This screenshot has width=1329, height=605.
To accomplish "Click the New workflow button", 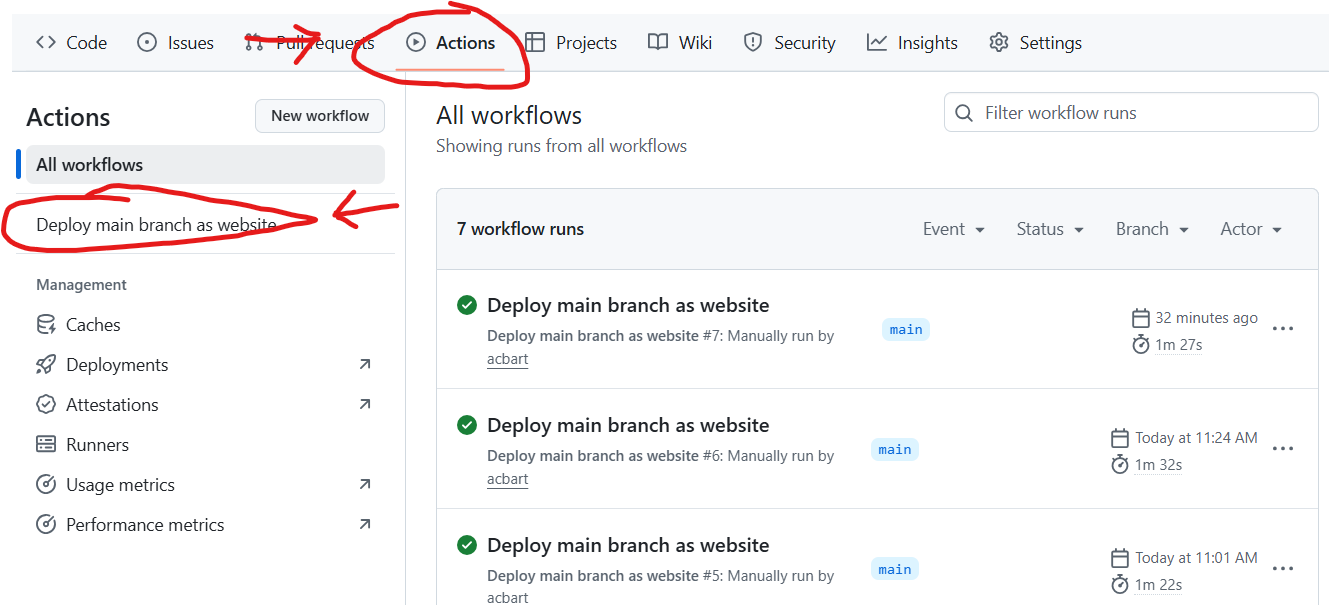I will [x=319, y=115].
